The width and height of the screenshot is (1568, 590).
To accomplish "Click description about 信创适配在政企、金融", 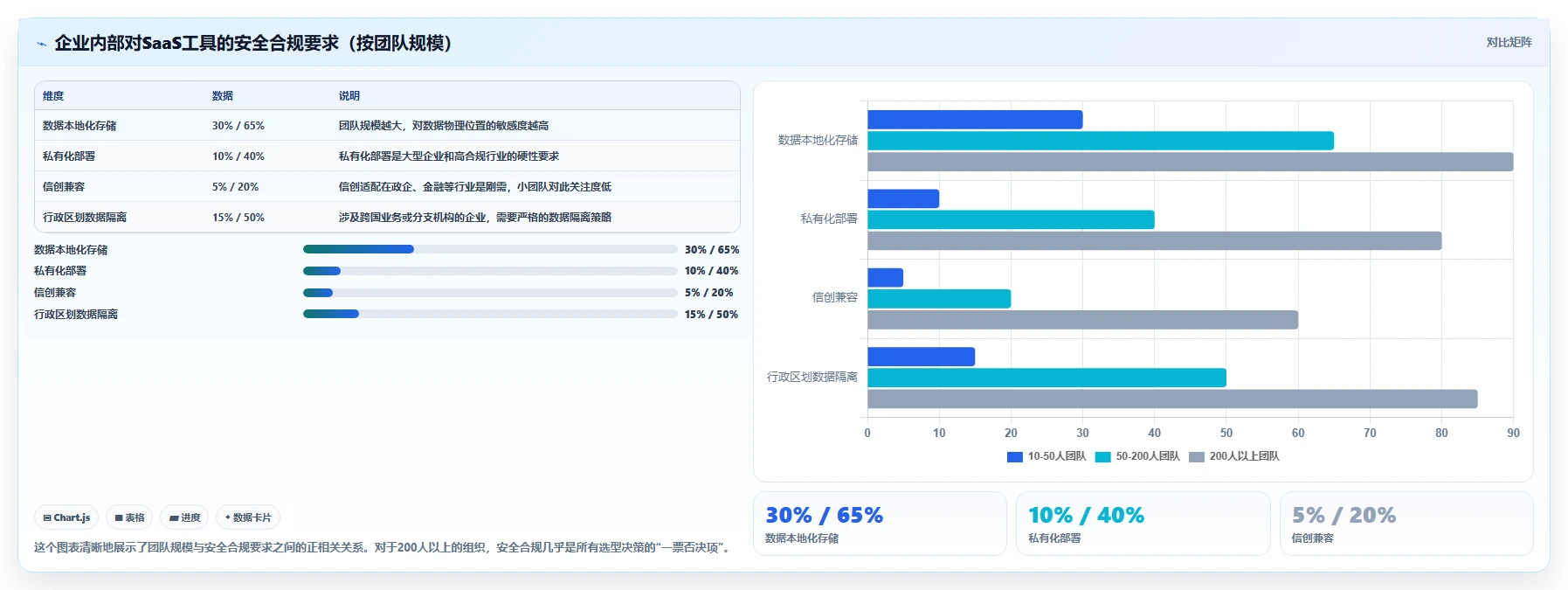I will click(x=475, y=187).
